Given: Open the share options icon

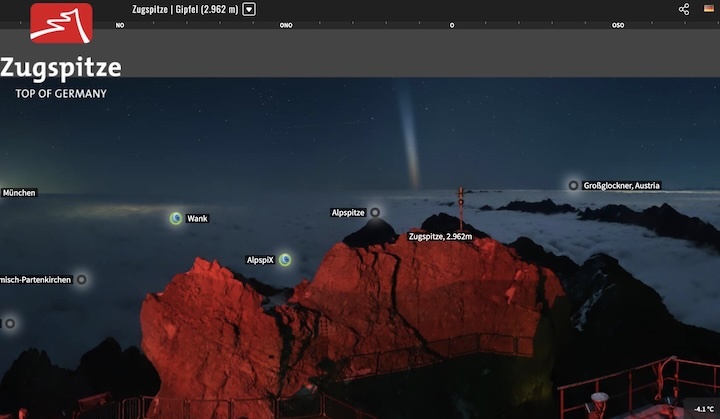Looking at the screenshot, I should [684, 9].
